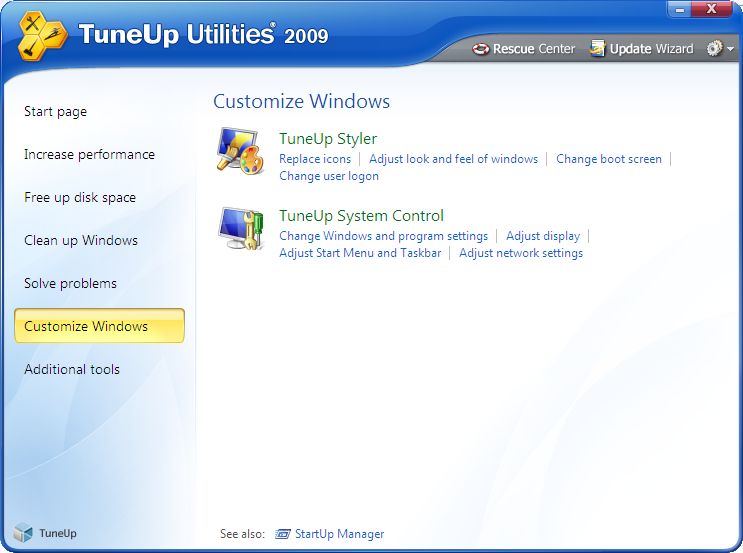
Task: Click the StartUp Manager icon
Action: click(282, 534)
